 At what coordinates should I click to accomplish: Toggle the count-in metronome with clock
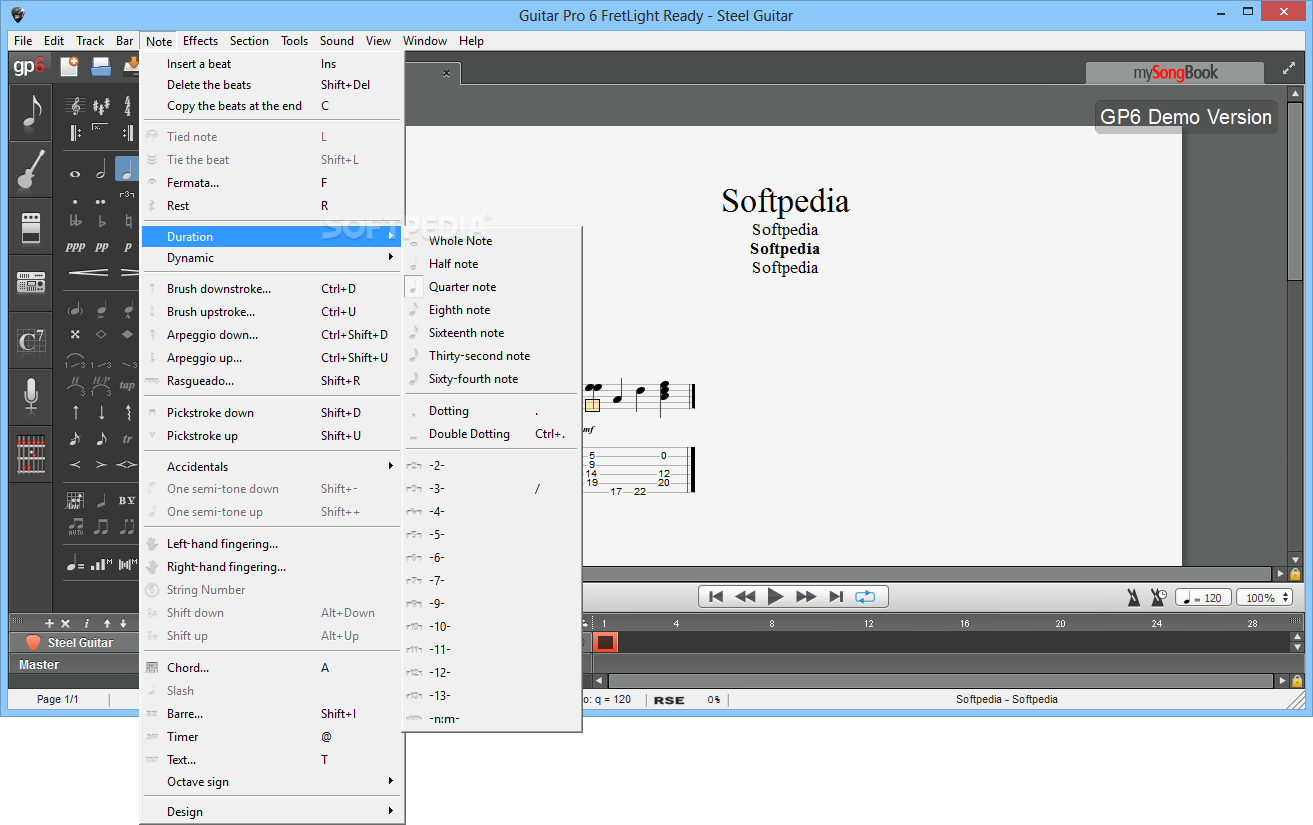point(1158,597)
